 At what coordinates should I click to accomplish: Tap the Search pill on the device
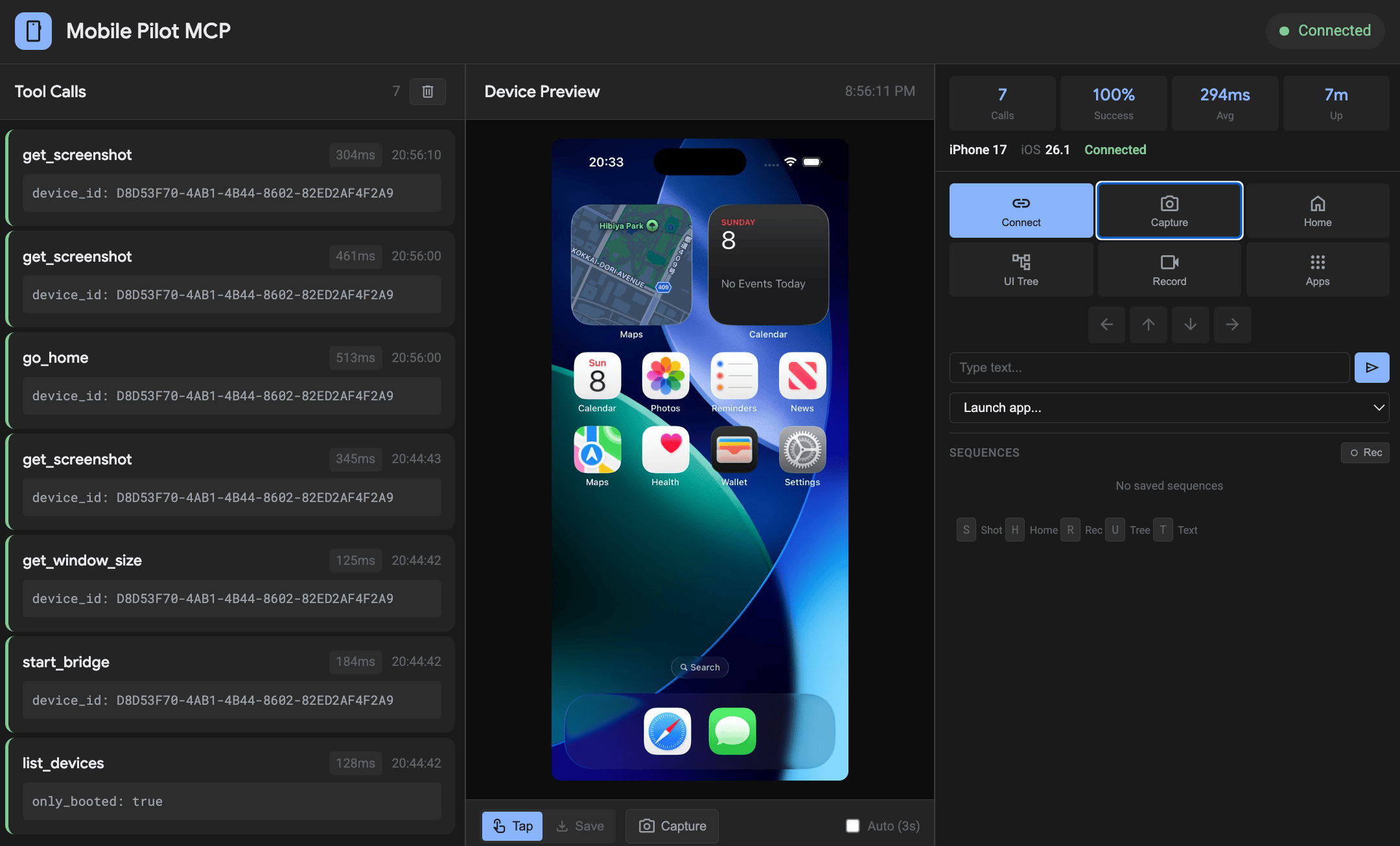(x=700, y=667)
